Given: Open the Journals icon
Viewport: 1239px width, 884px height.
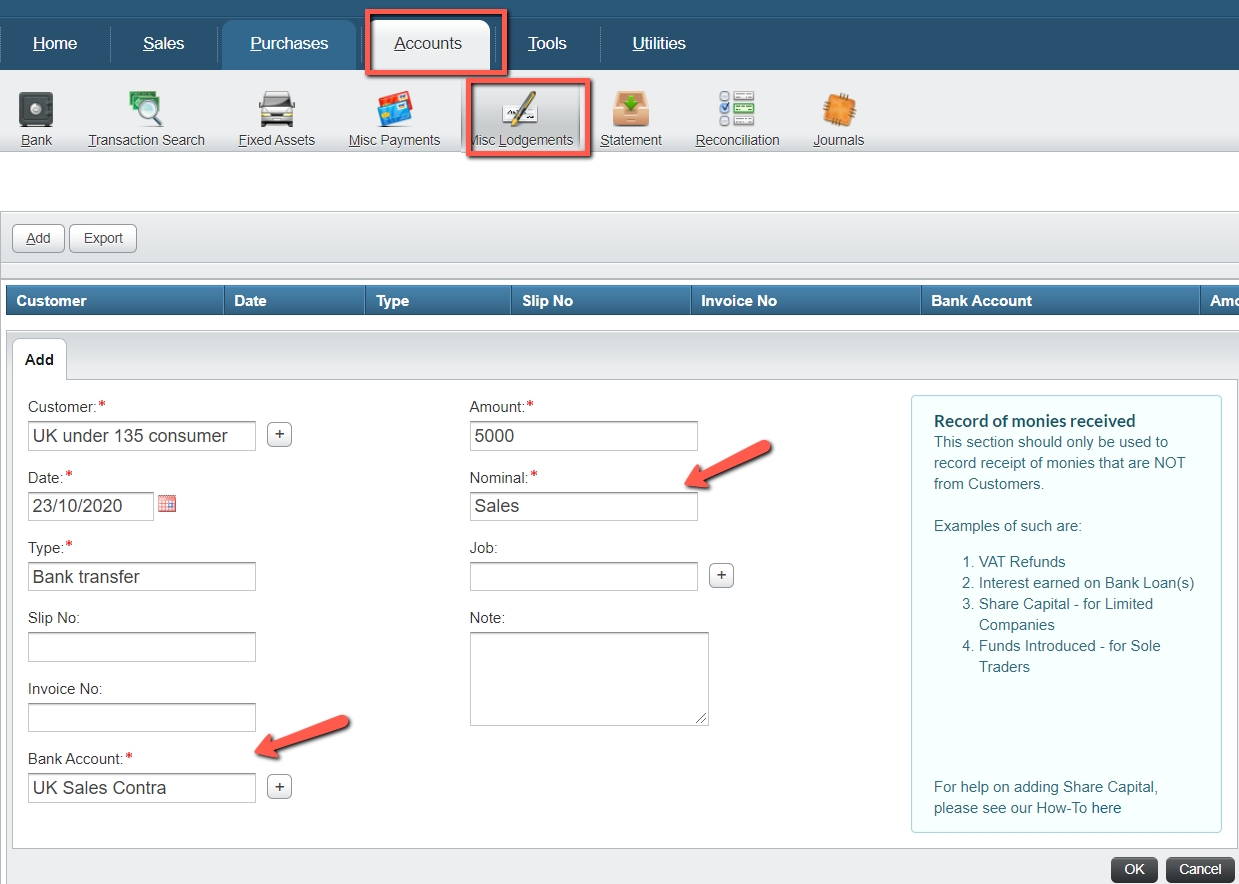Looking at the screenshot, I should pyautogui.click(x=838, y=109).
